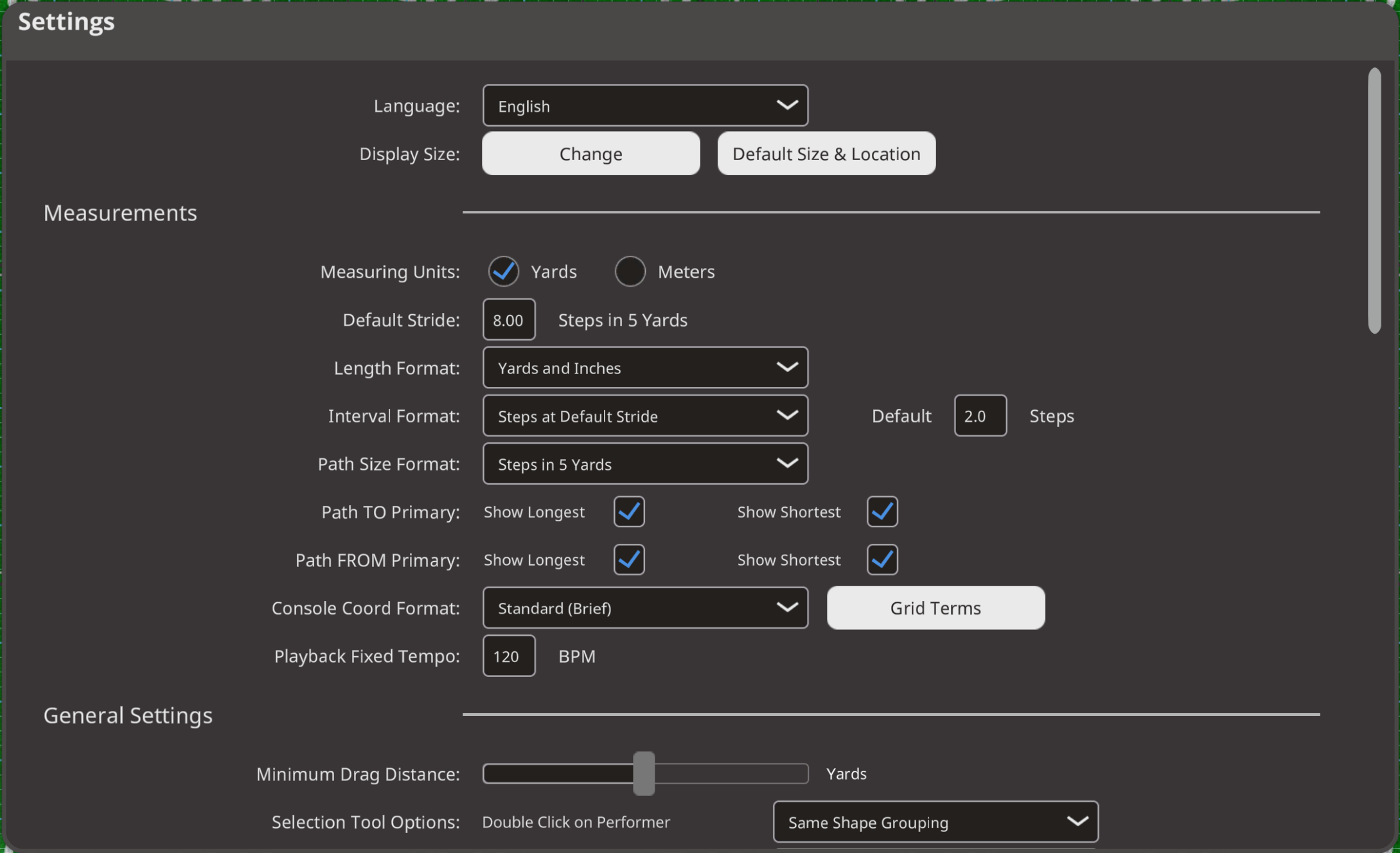This screenshot has height=853, width=1400.
Task: Toggle Path TO Primary Show Longest
Action: pyautogui.click(x=628, y=512)
